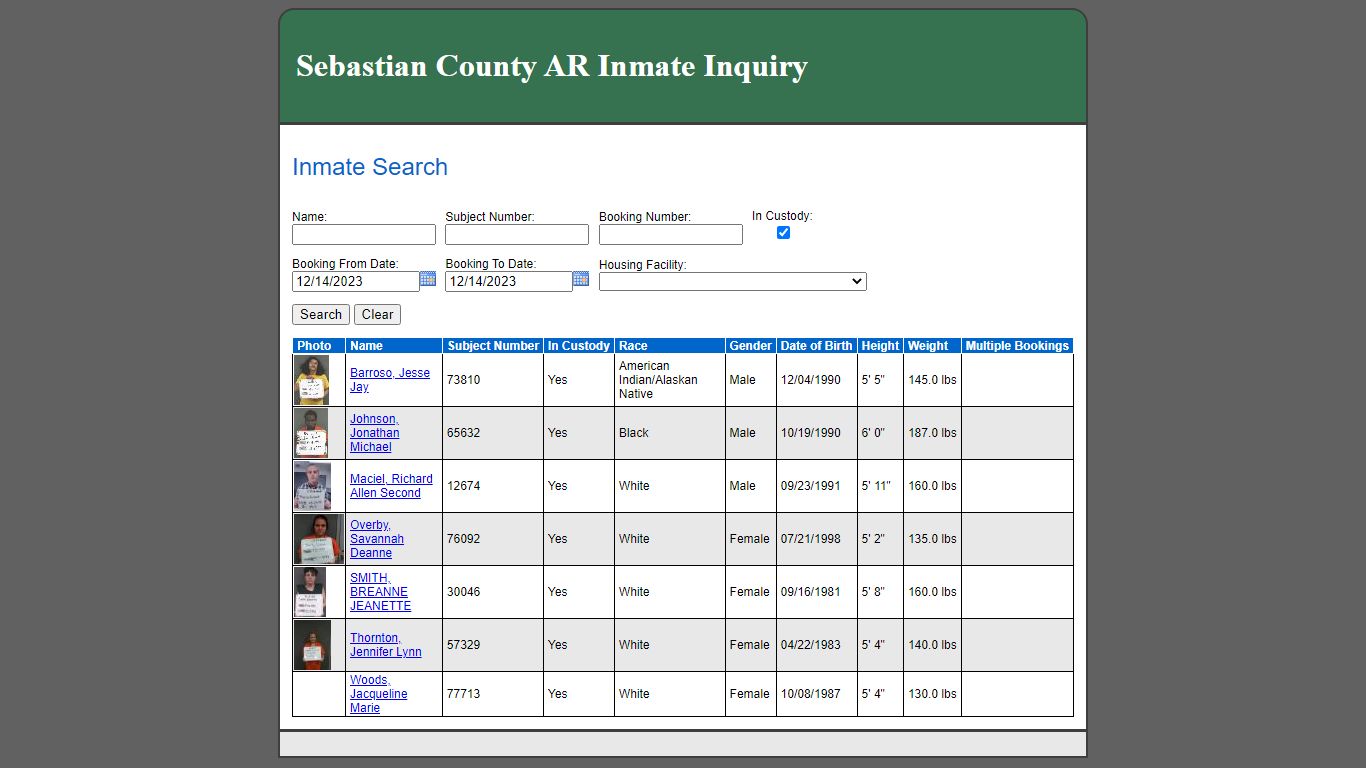
Task: Focus the Subject Number input field
Action: coord(517,234)
